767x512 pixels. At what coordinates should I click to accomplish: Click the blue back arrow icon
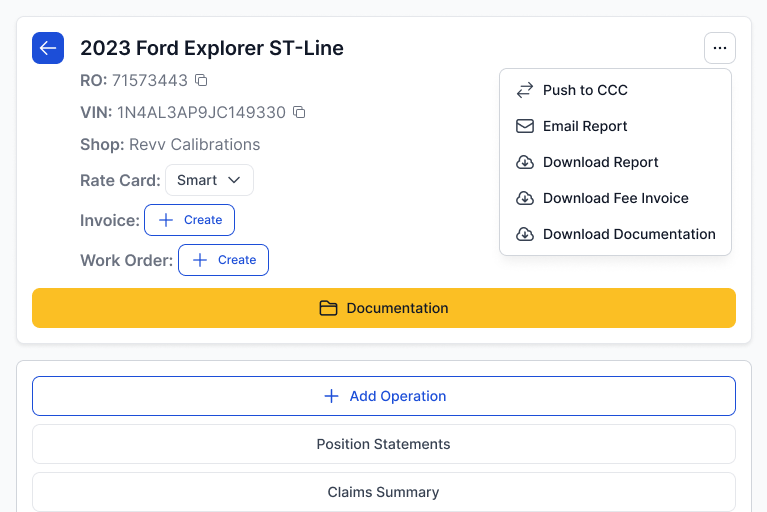48,48
